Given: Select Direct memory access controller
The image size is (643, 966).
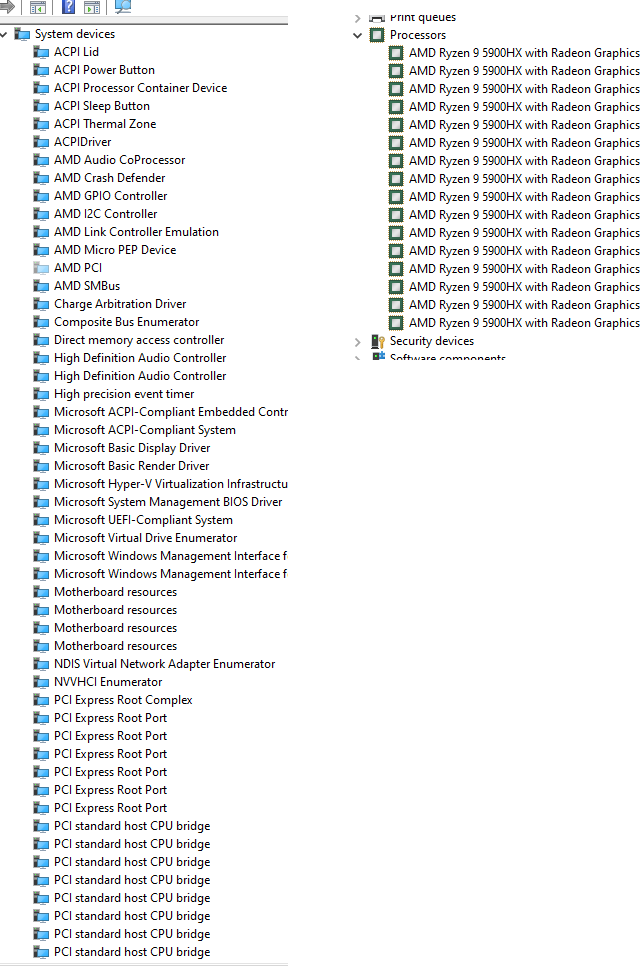Looking at the screenshot, I should [x=139, y=339].
